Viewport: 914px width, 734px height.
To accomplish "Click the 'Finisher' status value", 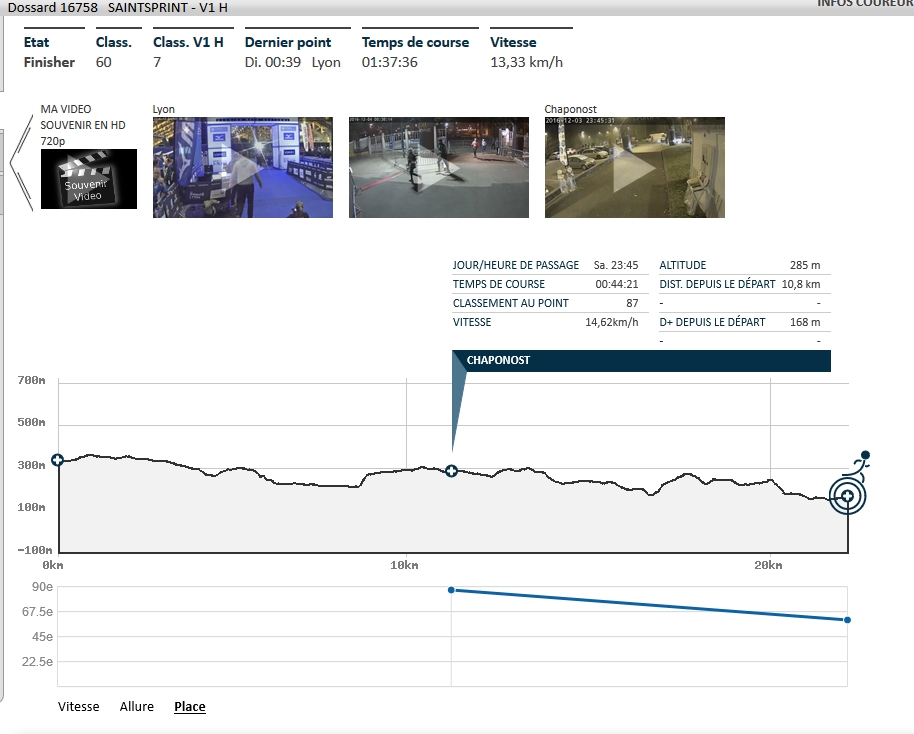I will point(49,62).
